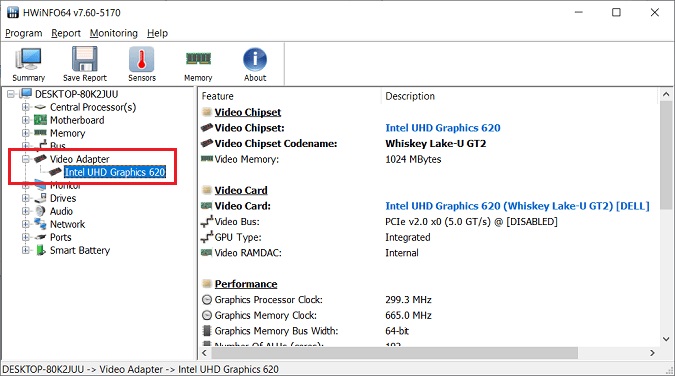Click the Network tree icon
Viewport: 675px width, 376px height.
coord(40,224)
